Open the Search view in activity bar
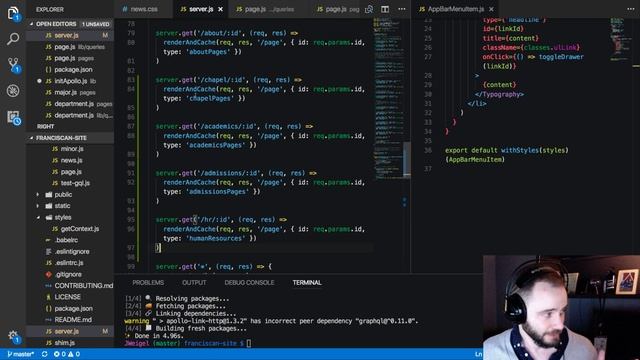640x360 pixels. tap(13, 39)
